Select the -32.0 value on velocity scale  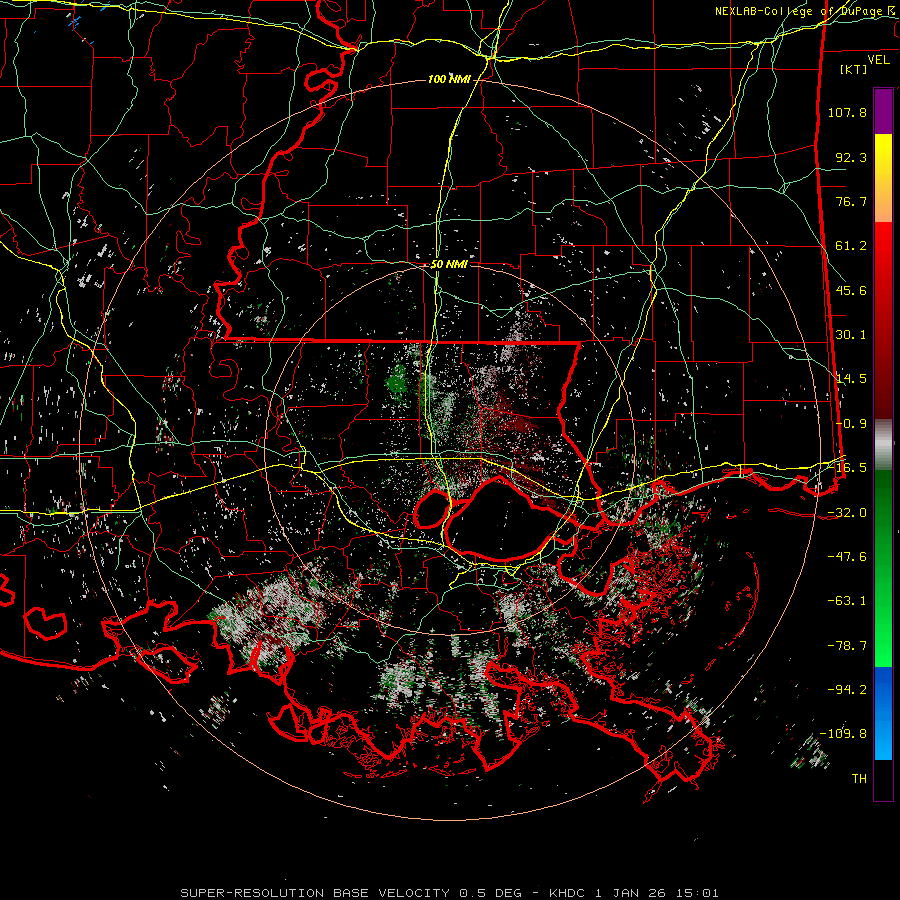point(847,513)
